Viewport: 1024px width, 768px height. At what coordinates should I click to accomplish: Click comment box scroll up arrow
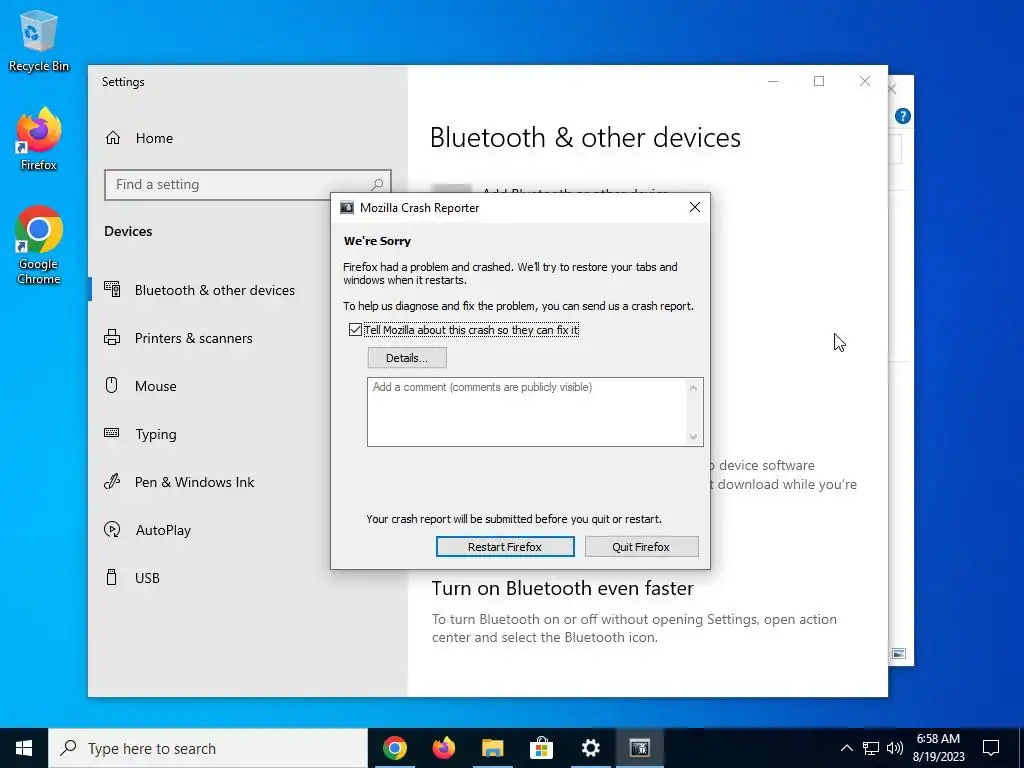coord(694,388)
